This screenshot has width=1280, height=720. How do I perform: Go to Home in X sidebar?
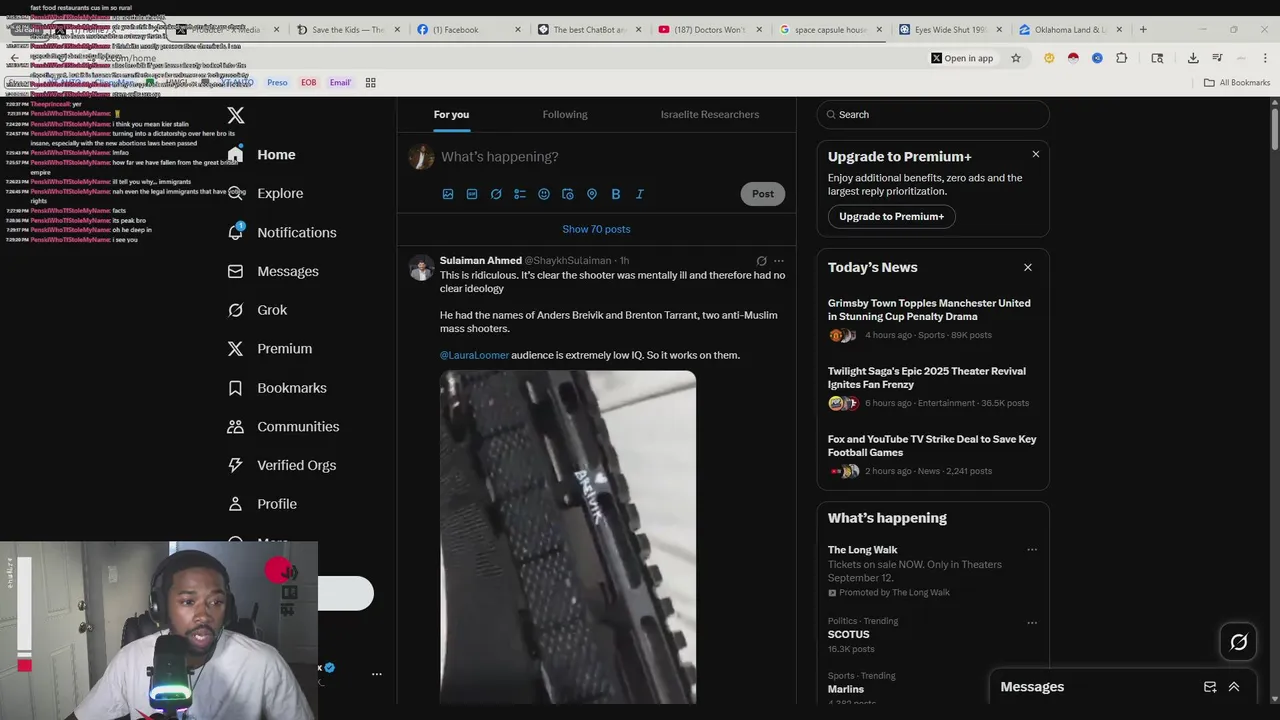click(x=262, y=155)
